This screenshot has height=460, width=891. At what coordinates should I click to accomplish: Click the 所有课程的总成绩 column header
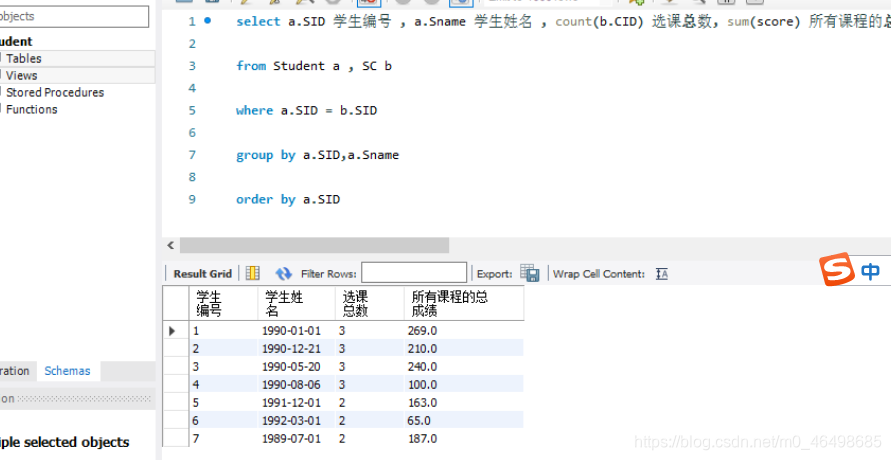[x=464, y=304]
